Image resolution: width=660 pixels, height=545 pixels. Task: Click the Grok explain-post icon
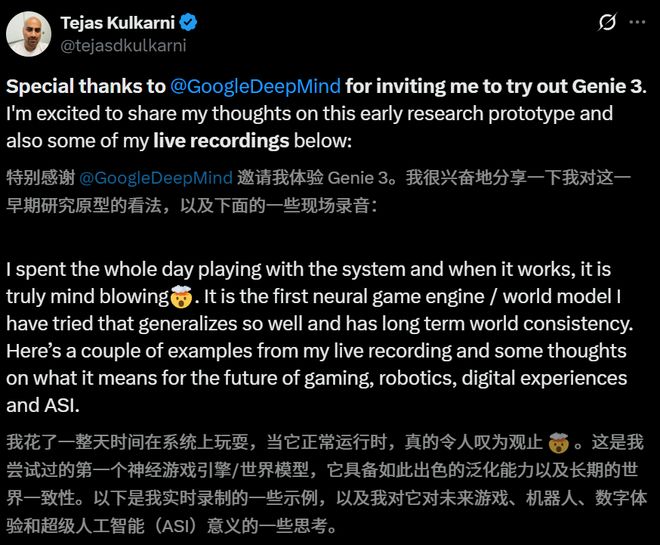pyautogui.click(x=606, y=23)
